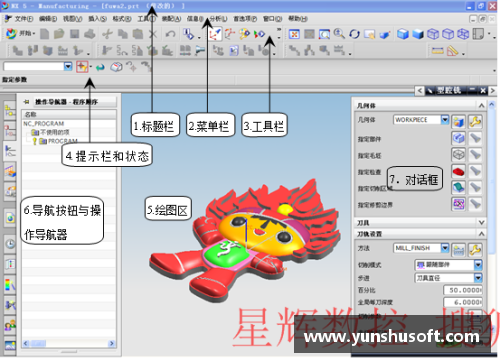This screenshot has width=500, height=362.
Task: Click the new method icon beside MILL_FINISH
Action: (459, 250)
